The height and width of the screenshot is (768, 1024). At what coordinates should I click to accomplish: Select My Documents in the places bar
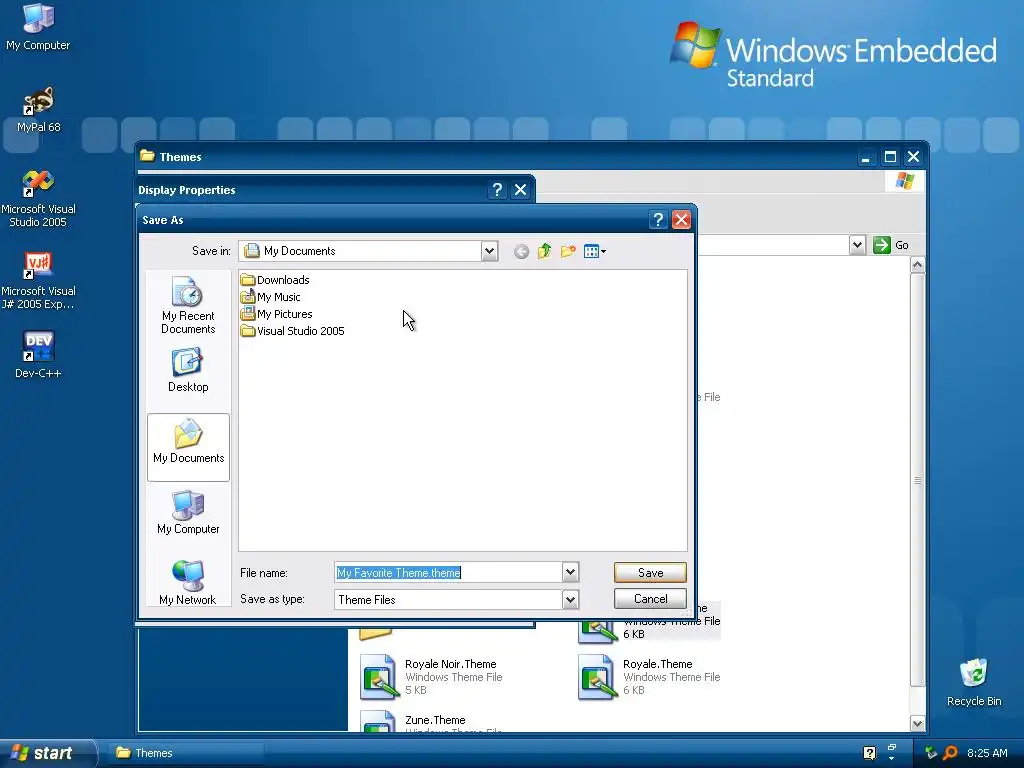[x=188, y=447]
